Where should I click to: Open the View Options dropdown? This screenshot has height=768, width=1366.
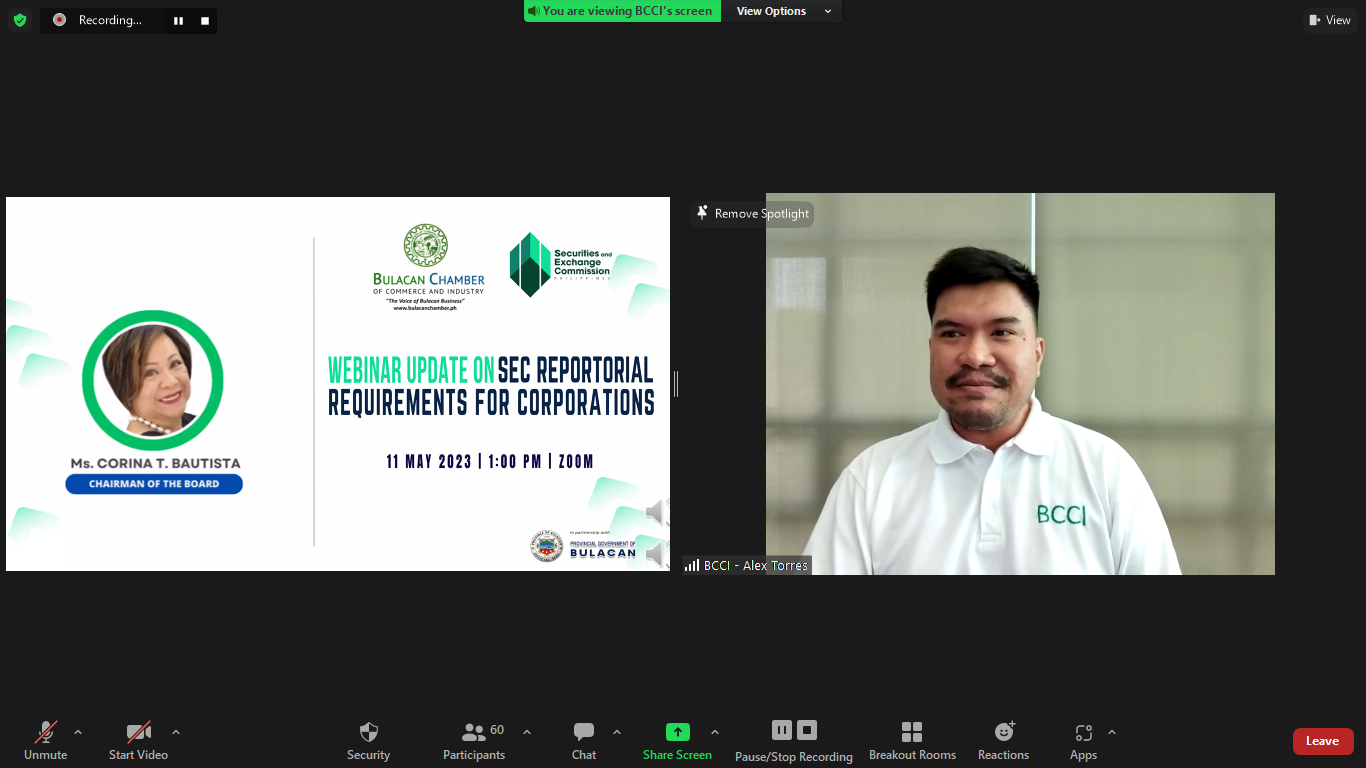pyautogui.click(x=783, y=11)
